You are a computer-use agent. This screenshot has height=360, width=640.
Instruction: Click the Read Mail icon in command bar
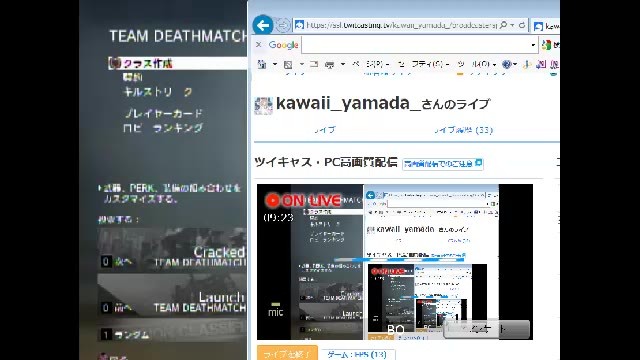[314, 64]
